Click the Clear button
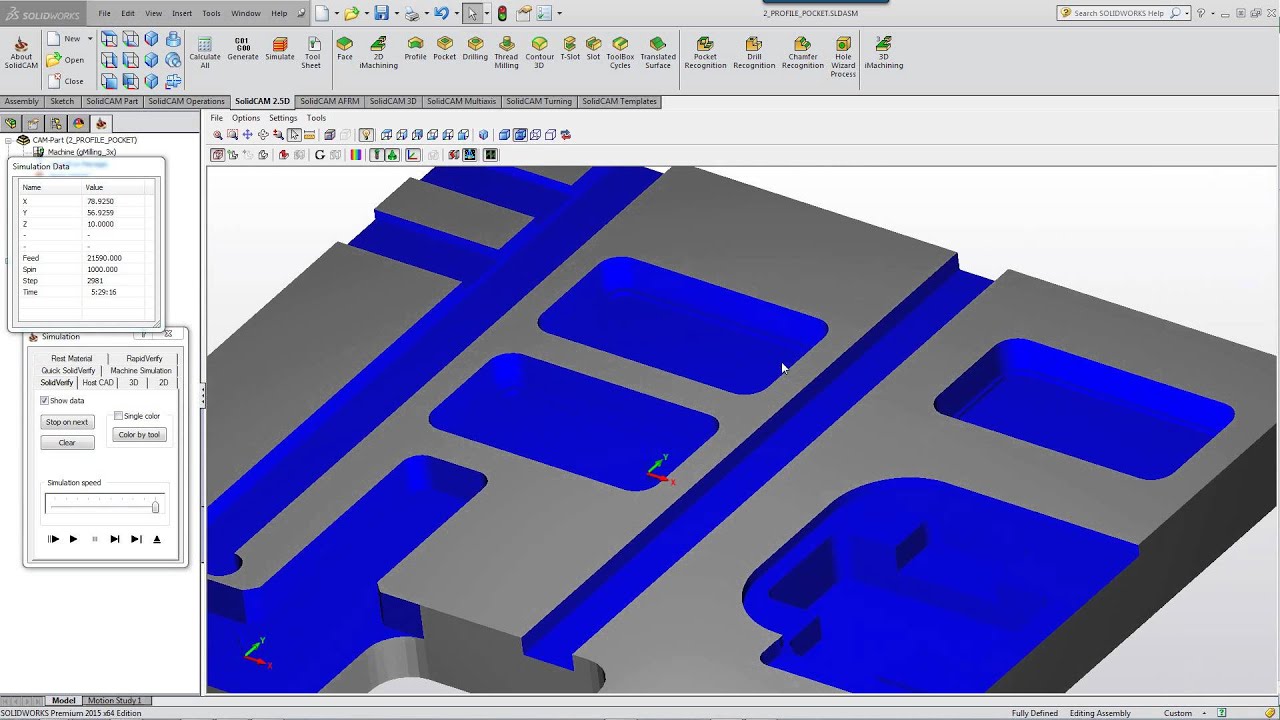This screenshot has width=1280, height=720. 67,442
